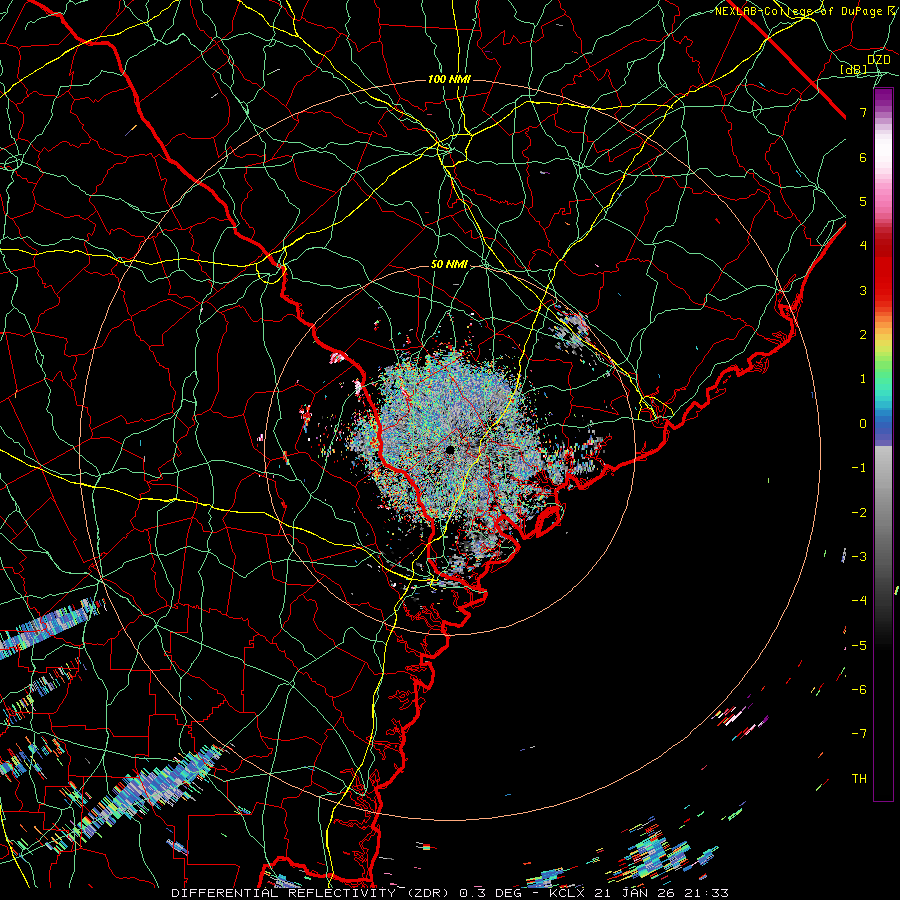
Task: Click the "[dB]" units label
Action: (x=854, y=69)
